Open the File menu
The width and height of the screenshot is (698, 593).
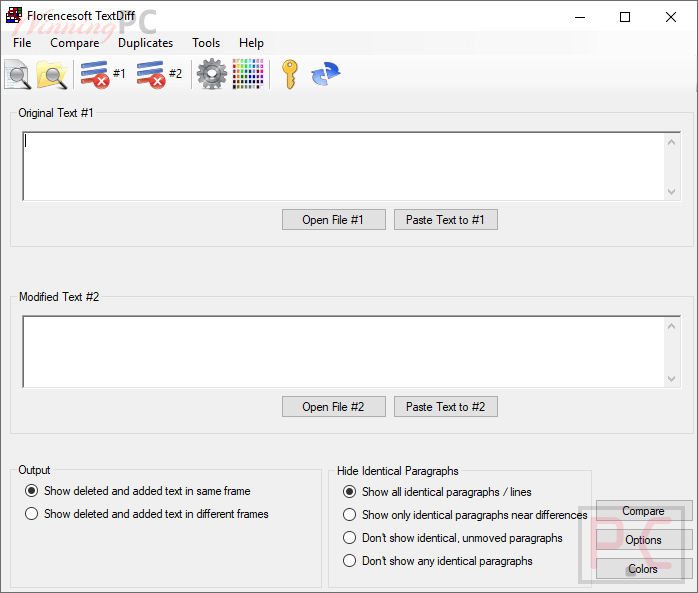point(22,43)
